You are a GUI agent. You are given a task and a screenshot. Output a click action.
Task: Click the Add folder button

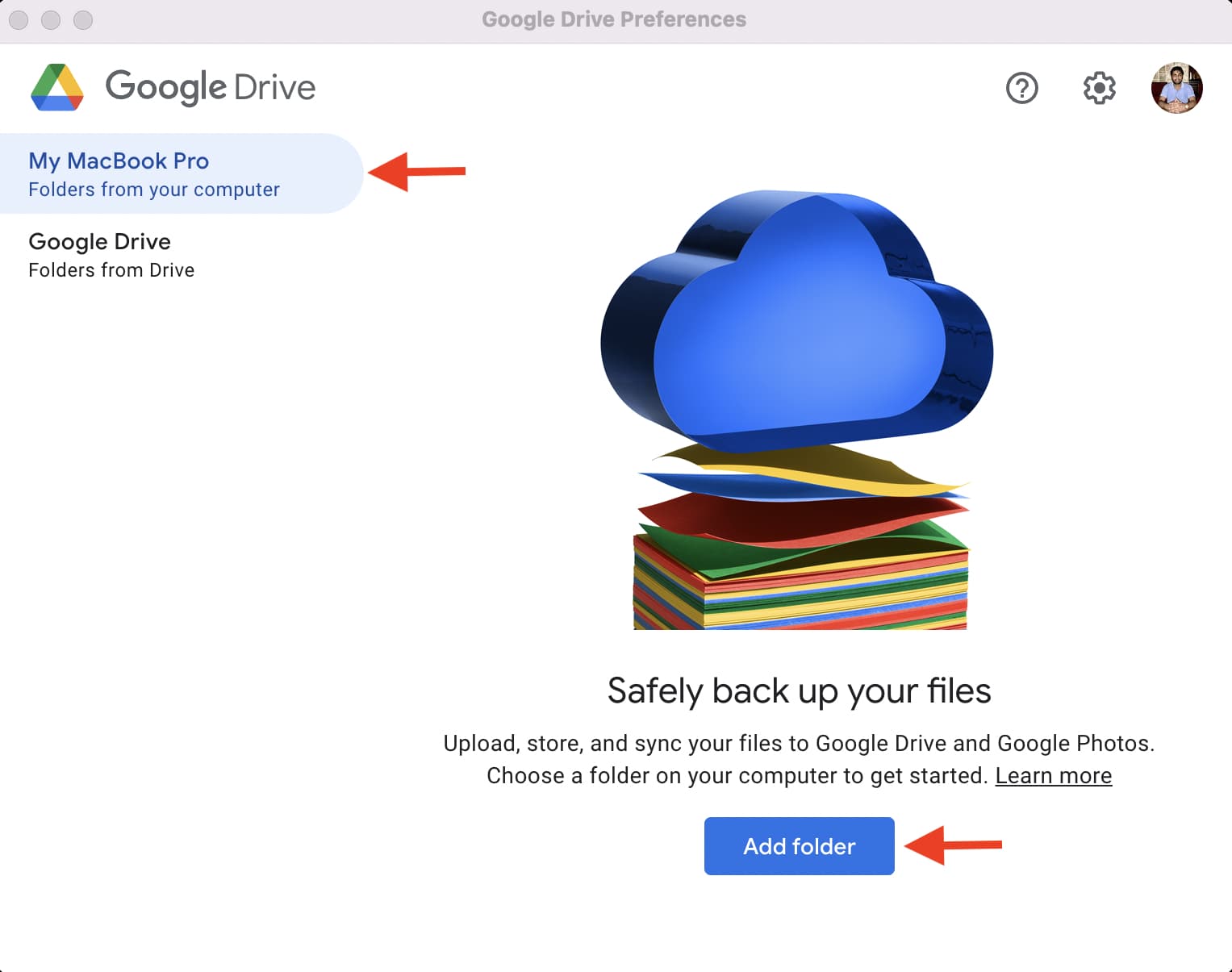pos(799,846)
